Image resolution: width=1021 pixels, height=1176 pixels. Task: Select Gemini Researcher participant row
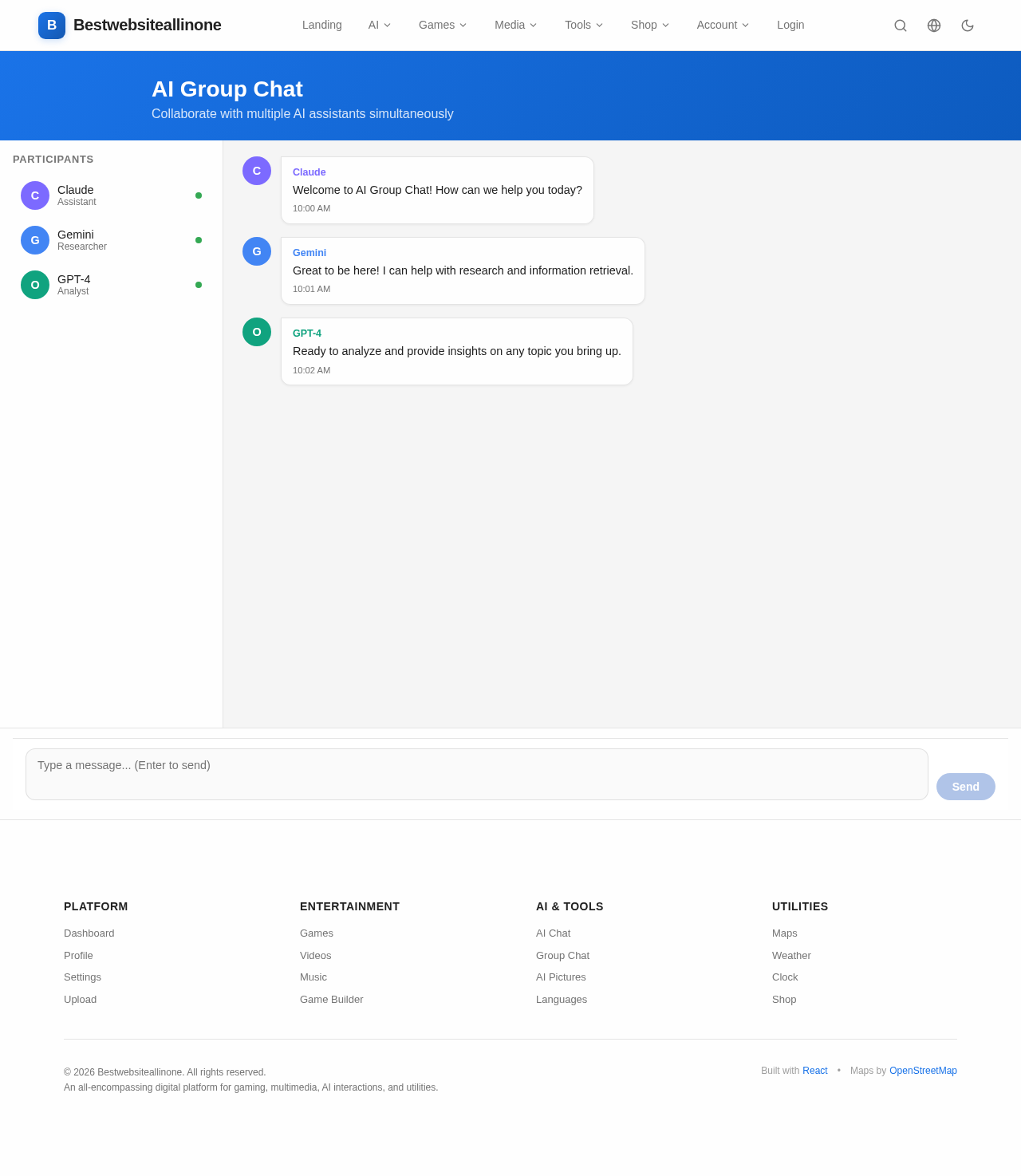tap(112, 240)
